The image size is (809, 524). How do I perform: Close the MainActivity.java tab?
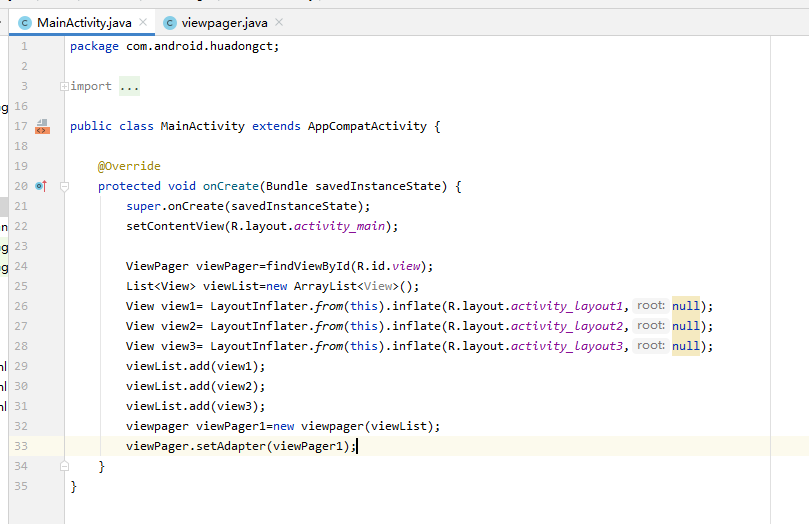143,22
